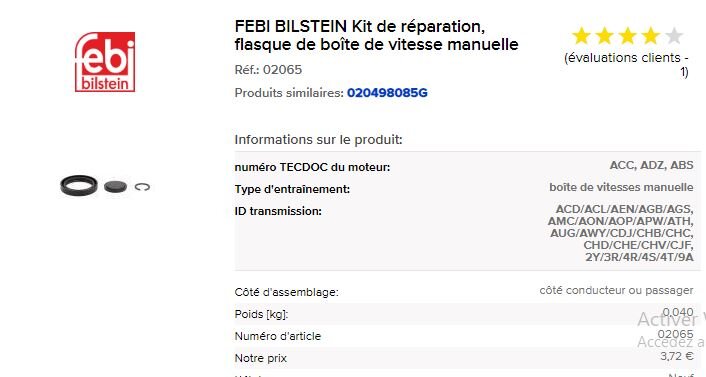706x377 pixels.
Task: Click the third rating star
Action: pyautogui.click(x=628, y=36)
